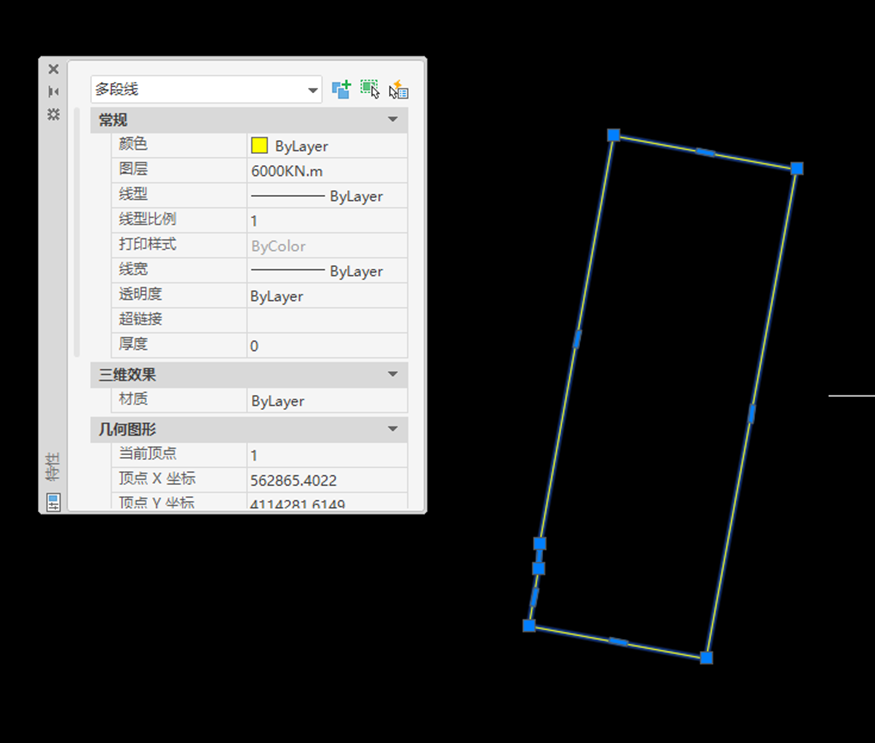Collapse the 常规 section
The height and width of the screenshot is (743, 875).
[x=393, y=119]
